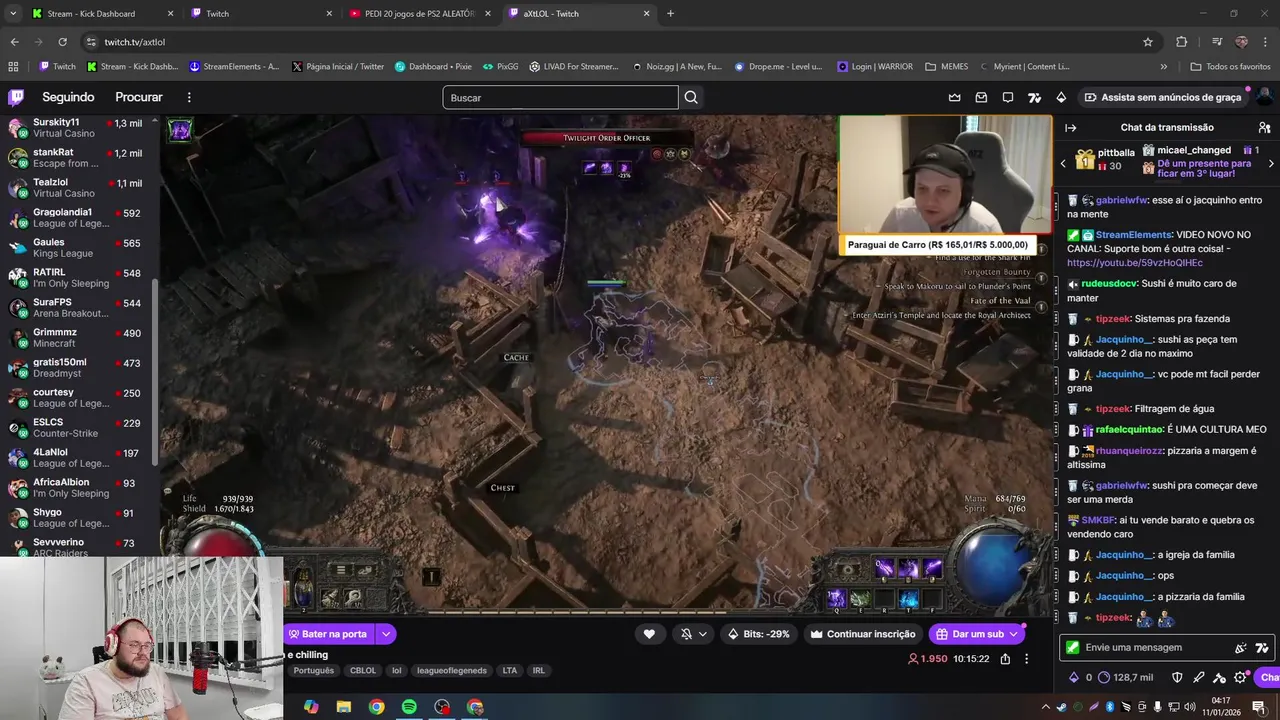The width and height of the screenshot is (1280, 720).
Task: Open channel points balance 128,7 mil
Action: click(1125, 677)
